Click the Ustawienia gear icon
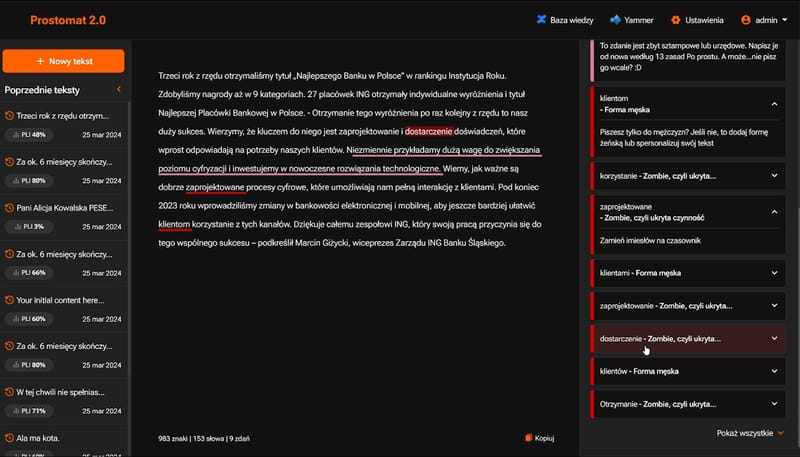This screenshot has width=800, height=457. 676,20
